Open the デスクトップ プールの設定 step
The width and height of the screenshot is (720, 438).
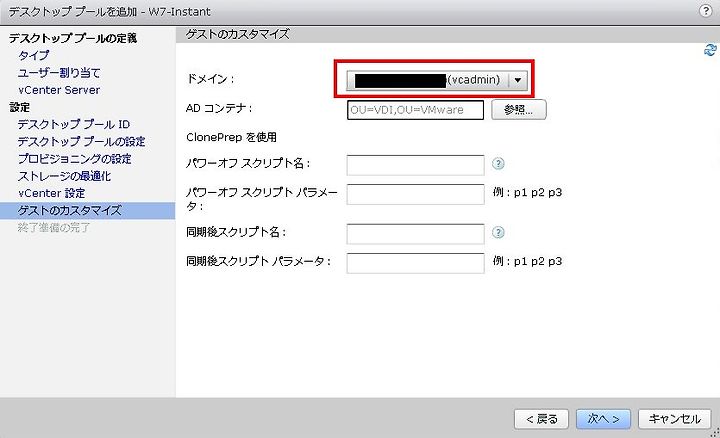(81, 141)
